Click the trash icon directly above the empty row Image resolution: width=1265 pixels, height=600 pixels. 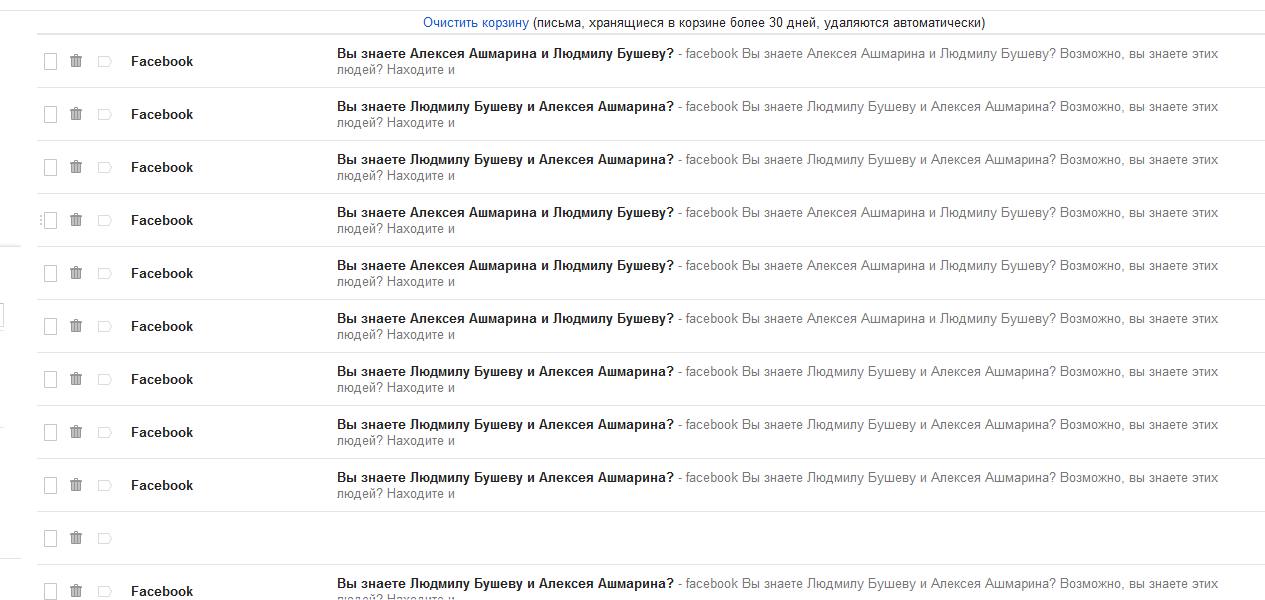[x=76, y=485]
